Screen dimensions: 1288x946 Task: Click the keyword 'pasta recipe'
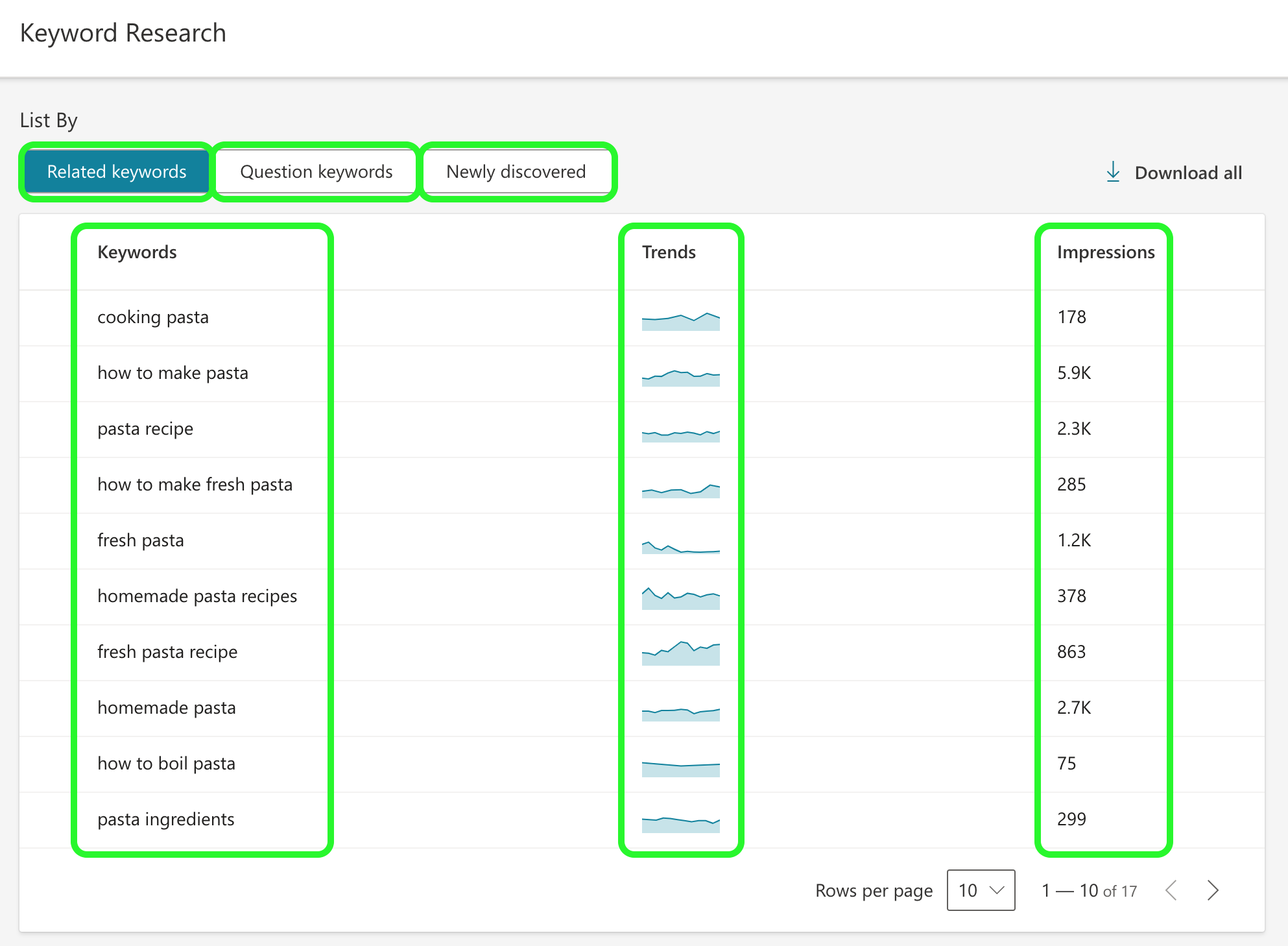pyautogui.click(x=145, y=429)
